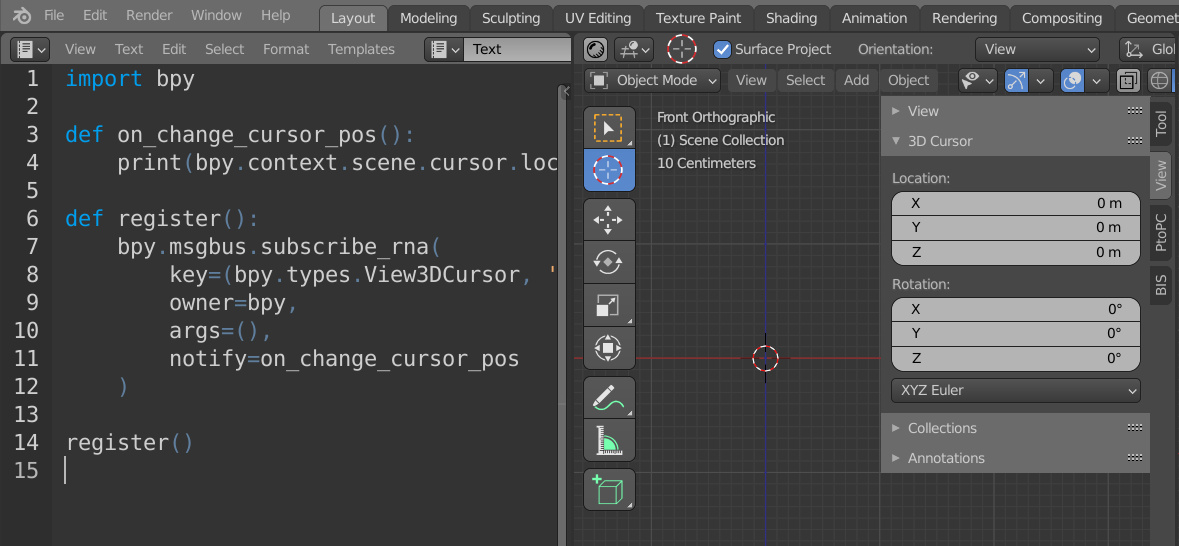Select the Rotate tool

coord(610,262)
